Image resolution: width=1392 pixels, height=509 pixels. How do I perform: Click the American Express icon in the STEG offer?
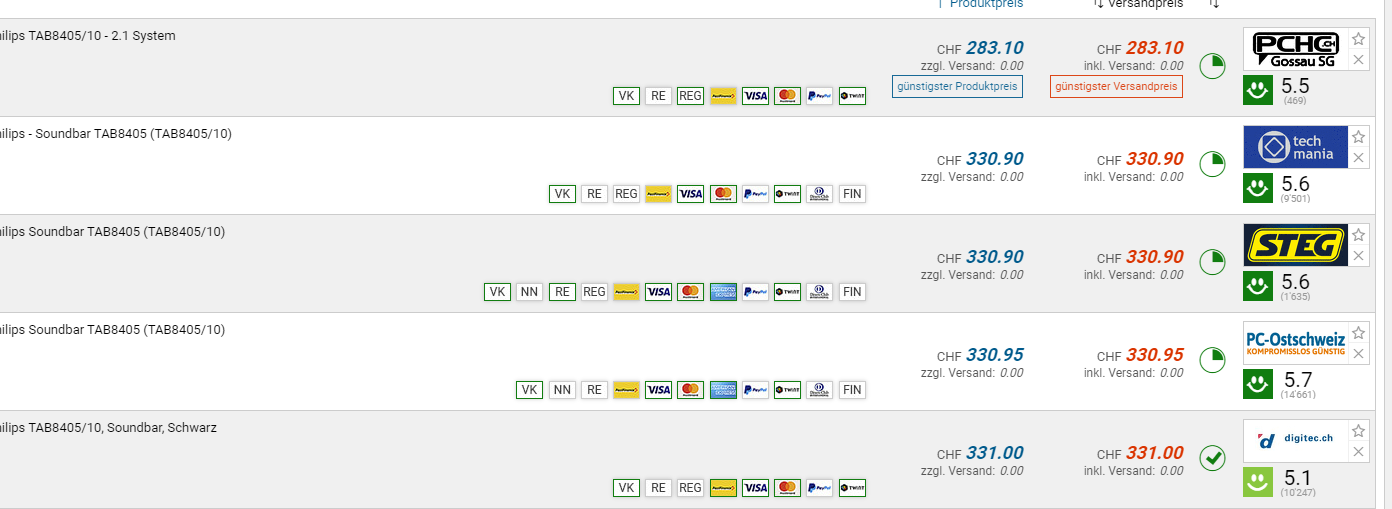[x=723, y=292]
